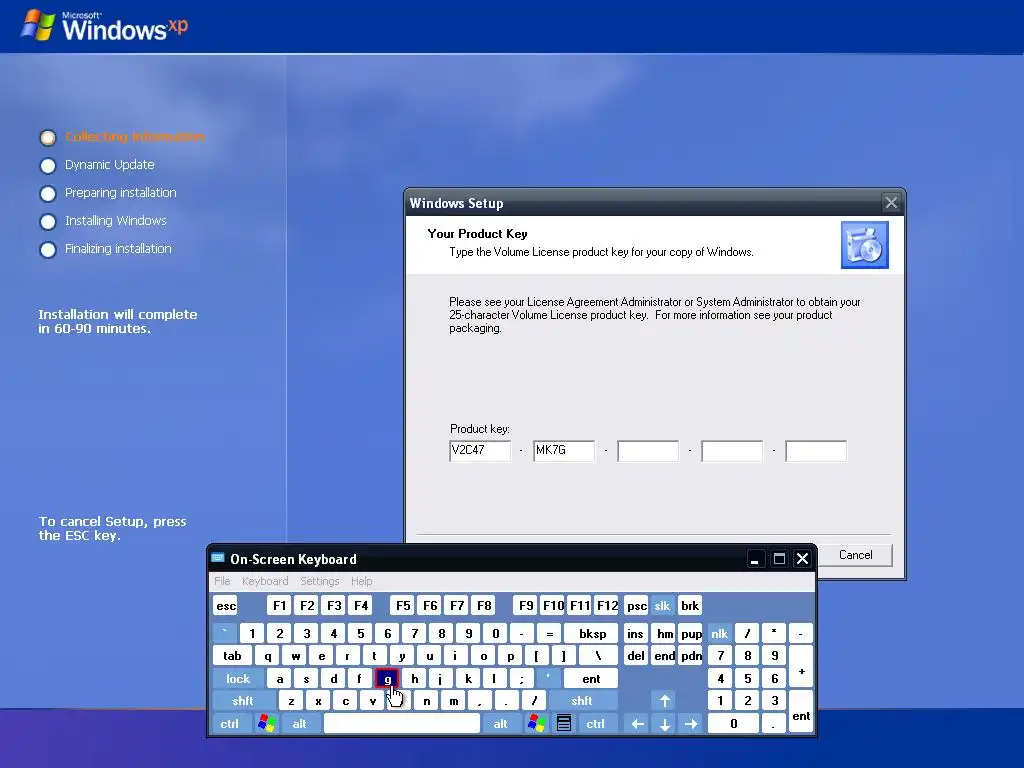
Task: Click the first product key field
Action: (480, 451)
